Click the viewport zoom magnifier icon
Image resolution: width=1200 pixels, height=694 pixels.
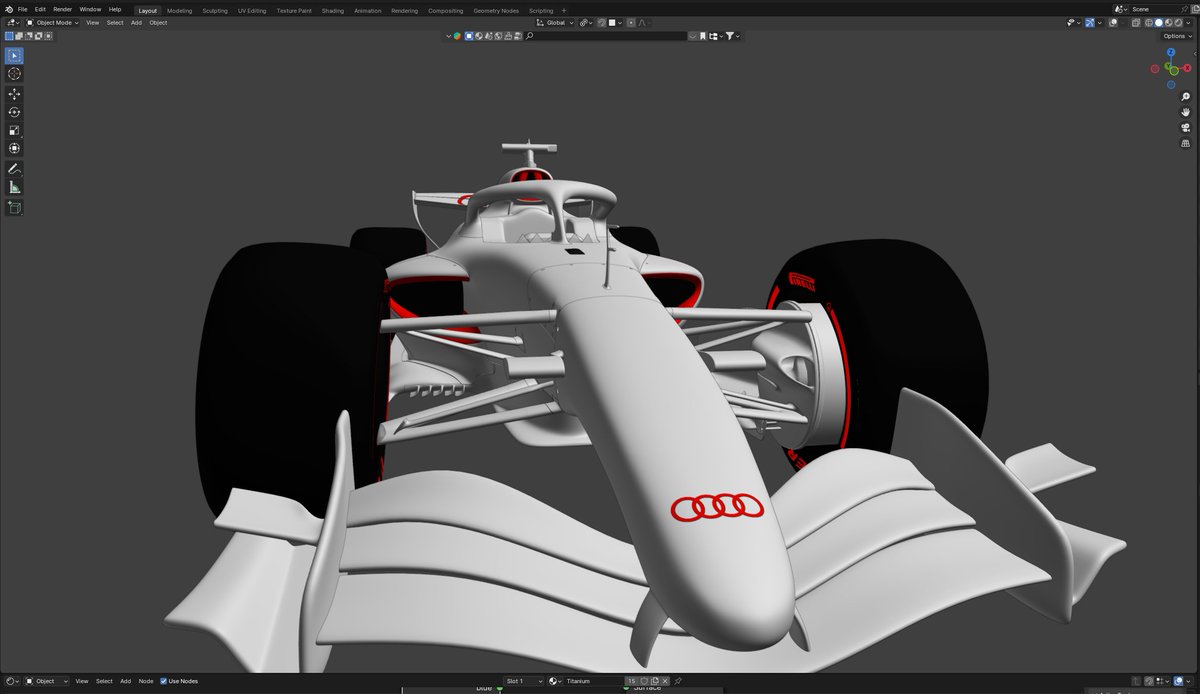1185,97
